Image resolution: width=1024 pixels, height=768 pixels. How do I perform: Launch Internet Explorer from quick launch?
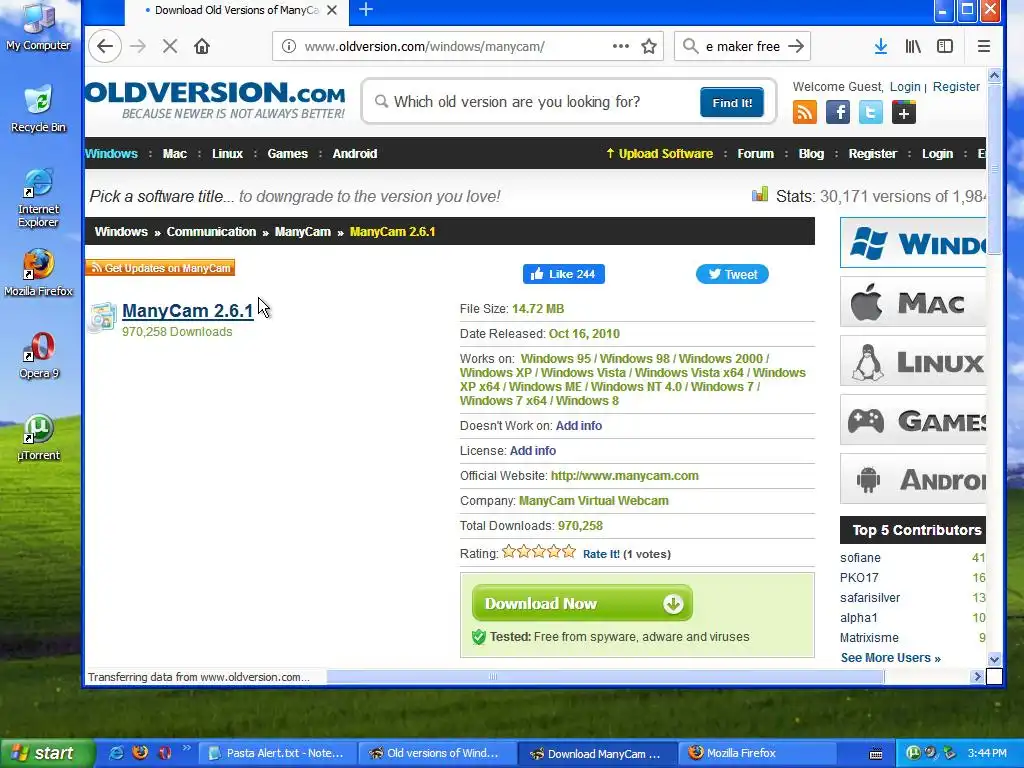tap(116, 753)
